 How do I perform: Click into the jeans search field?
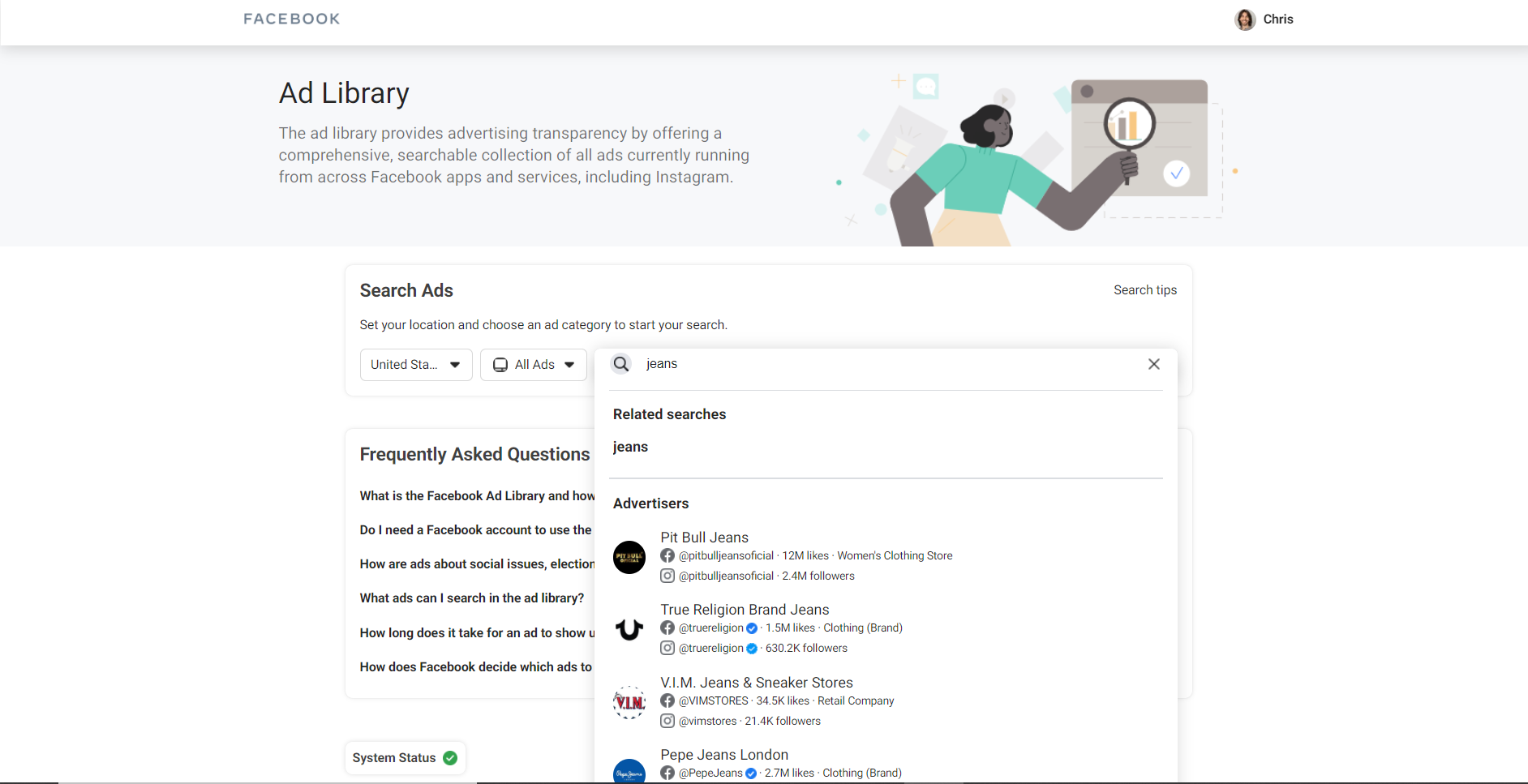click(888, 364)
